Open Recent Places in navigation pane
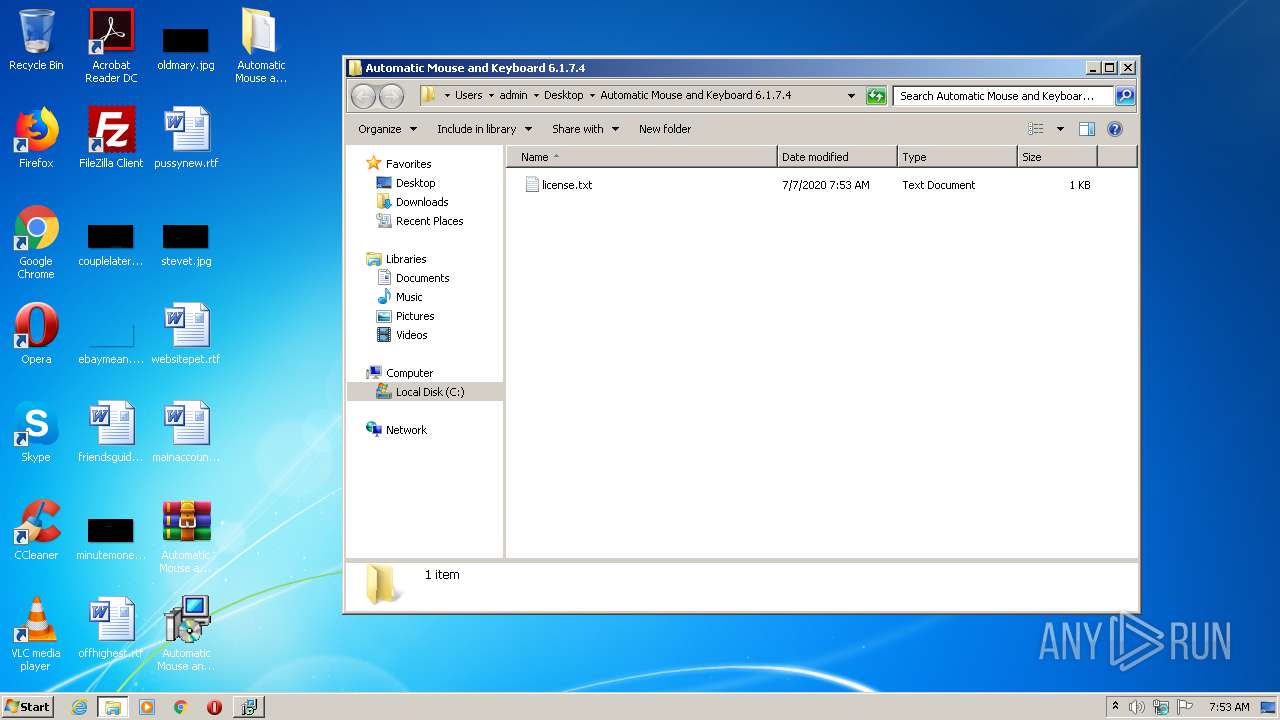The image size is (1280, 720). click(429, 221)
